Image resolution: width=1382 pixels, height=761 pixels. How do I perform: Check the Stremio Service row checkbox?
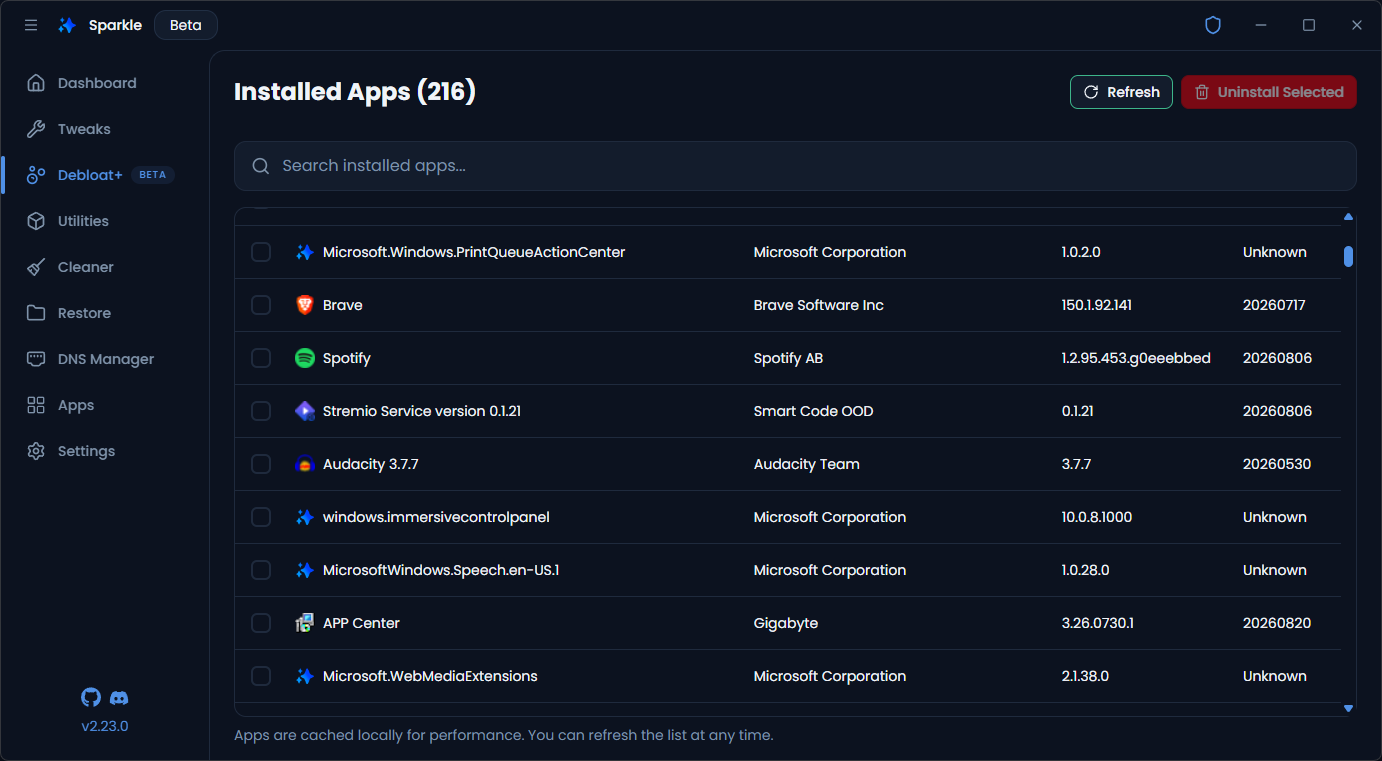(261, 411)
